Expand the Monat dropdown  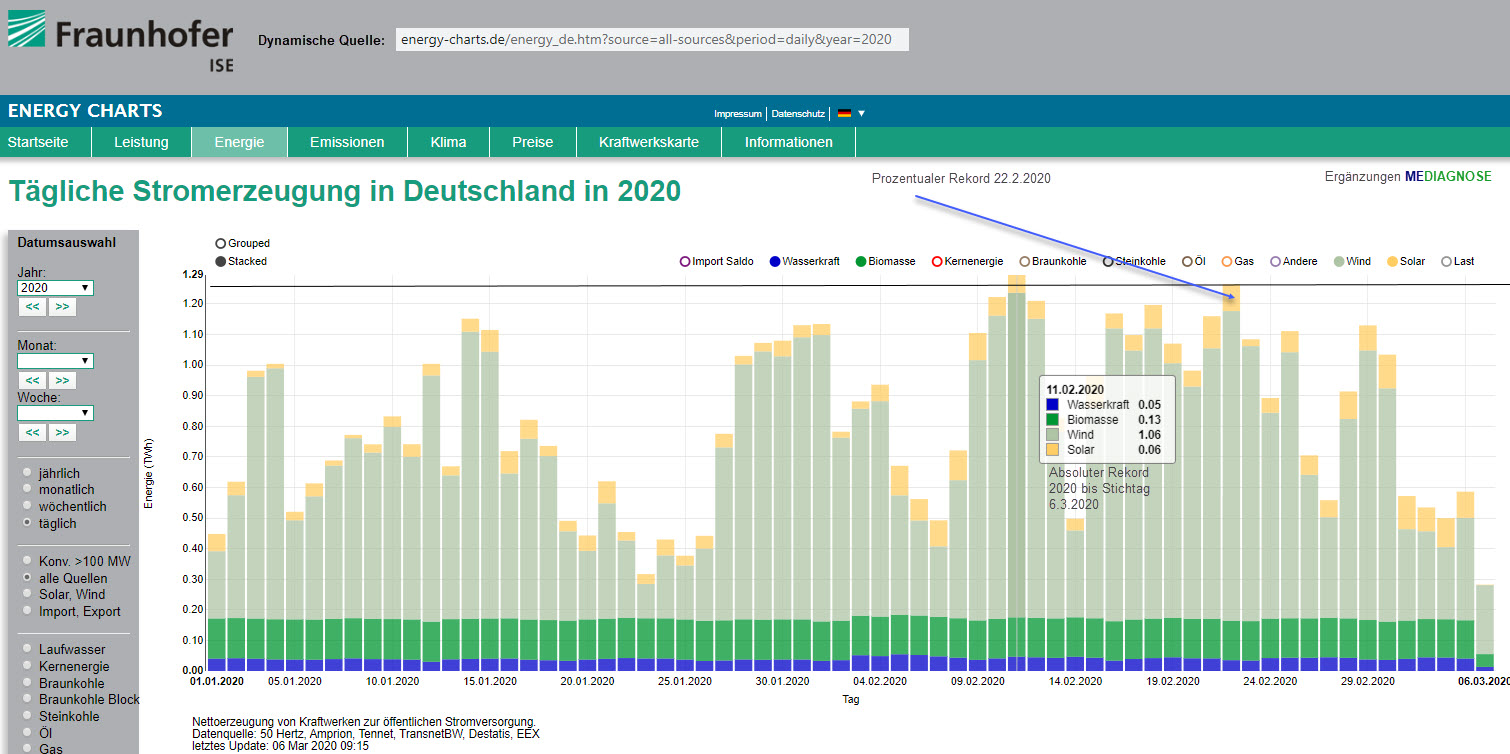[x=56, y=361]
